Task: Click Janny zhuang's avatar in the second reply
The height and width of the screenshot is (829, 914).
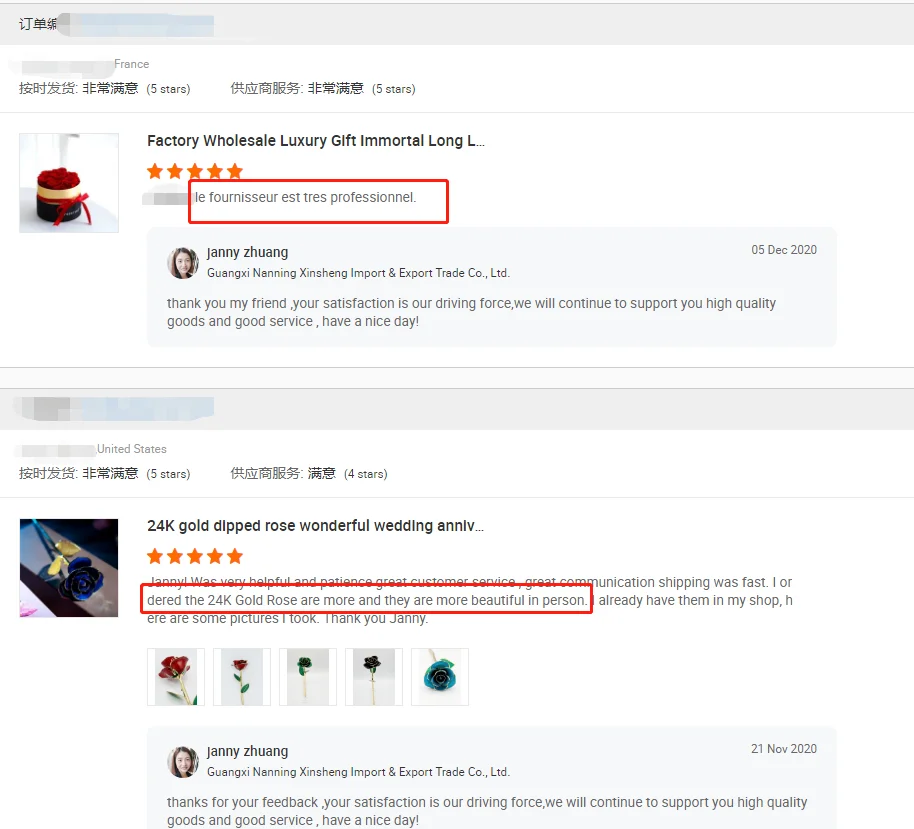Action: coord(183,762)
